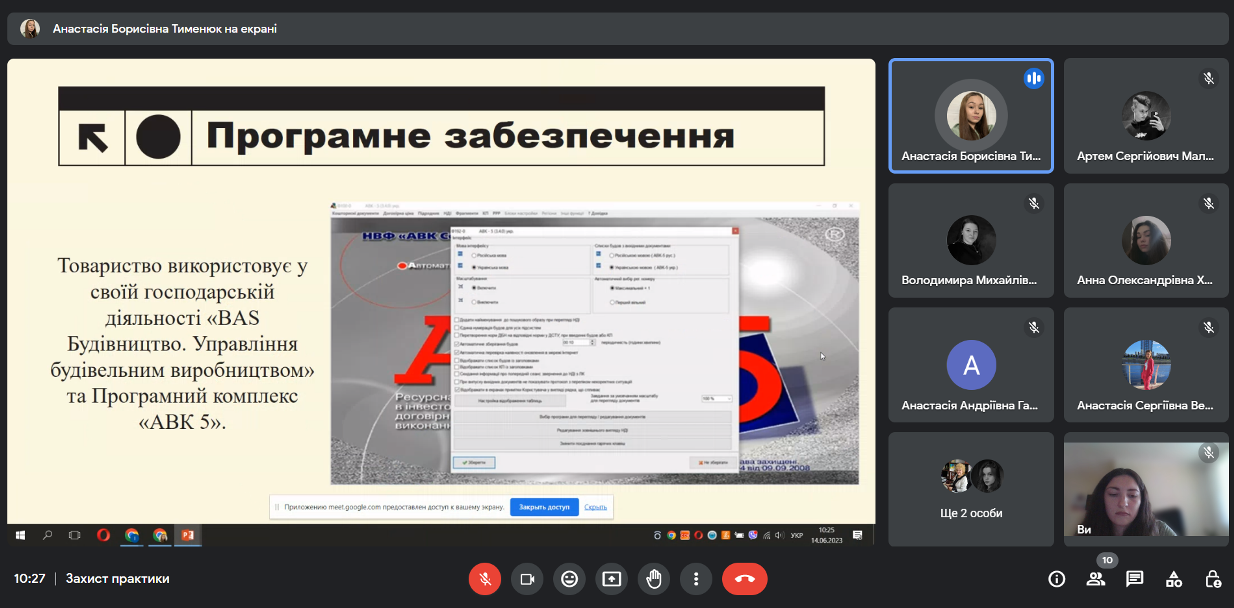The height and width of the screenshot is (608, 1234).
Task: Open the emoji reactions picker
Action: pyautogui.click(x=569, y=578)
